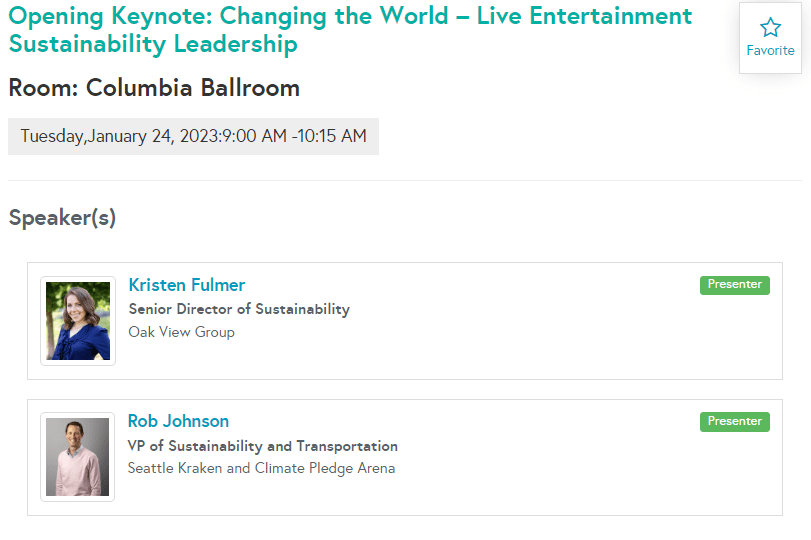Click the 9:00 AM -10:15 AM time text
The image size is (811, 540).
(x=294, y=136)
